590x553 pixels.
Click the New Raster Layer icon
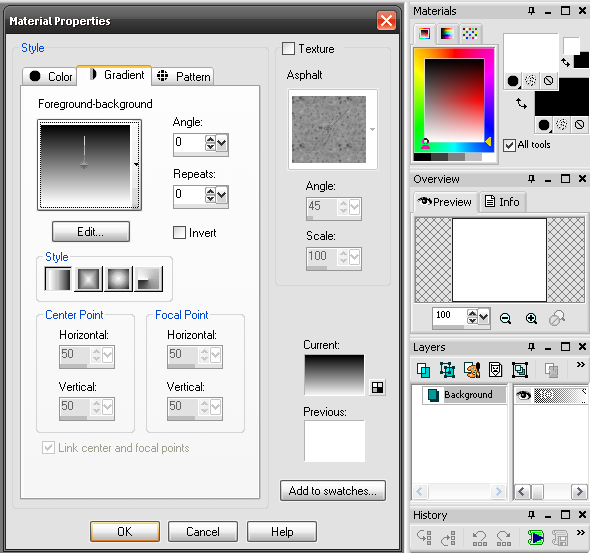(x=423, y=370)
